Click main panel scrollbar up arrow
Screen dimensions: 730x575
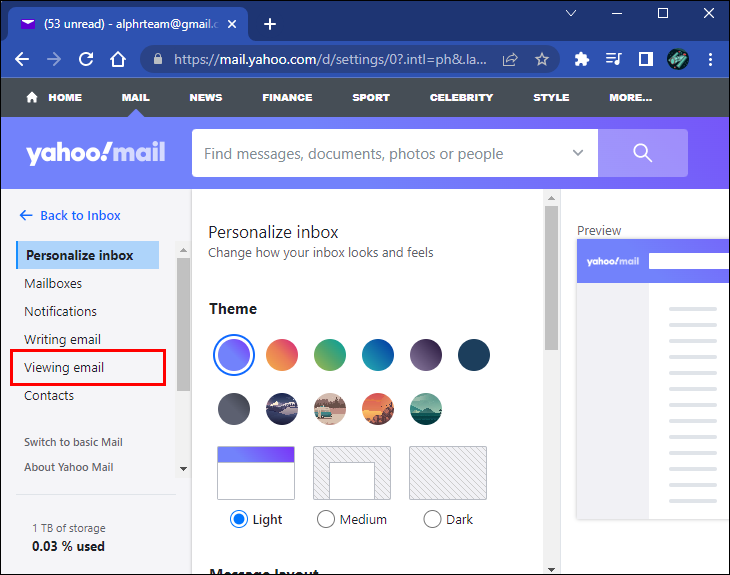551,198
